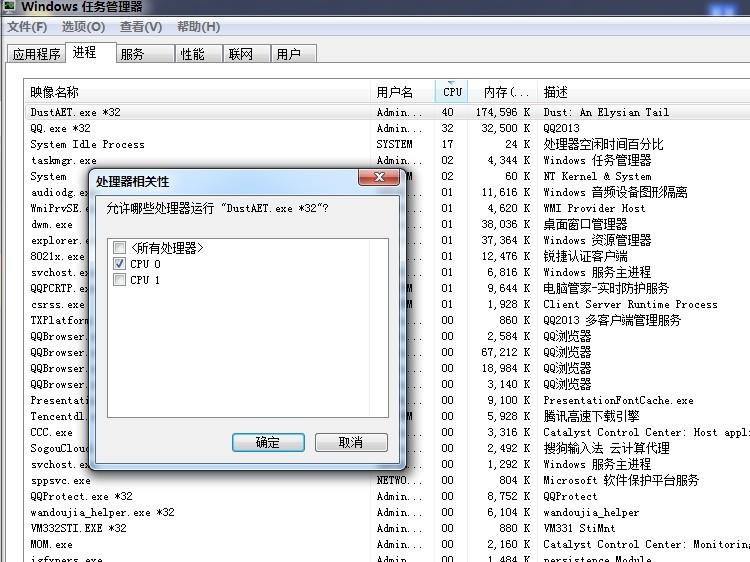Click the 67,212 K memory value
Viewport: 750px width, 562px height.
pos(506,352)
